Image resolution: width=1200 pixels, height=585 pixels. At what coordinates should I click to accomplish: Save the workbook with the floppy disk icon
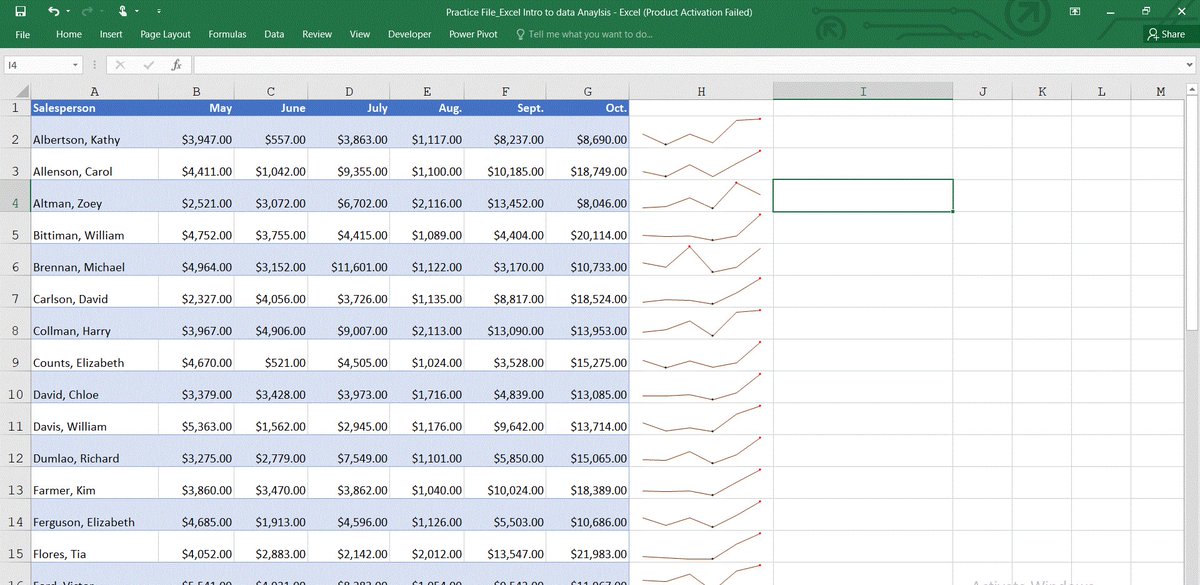tap(20, 11)
